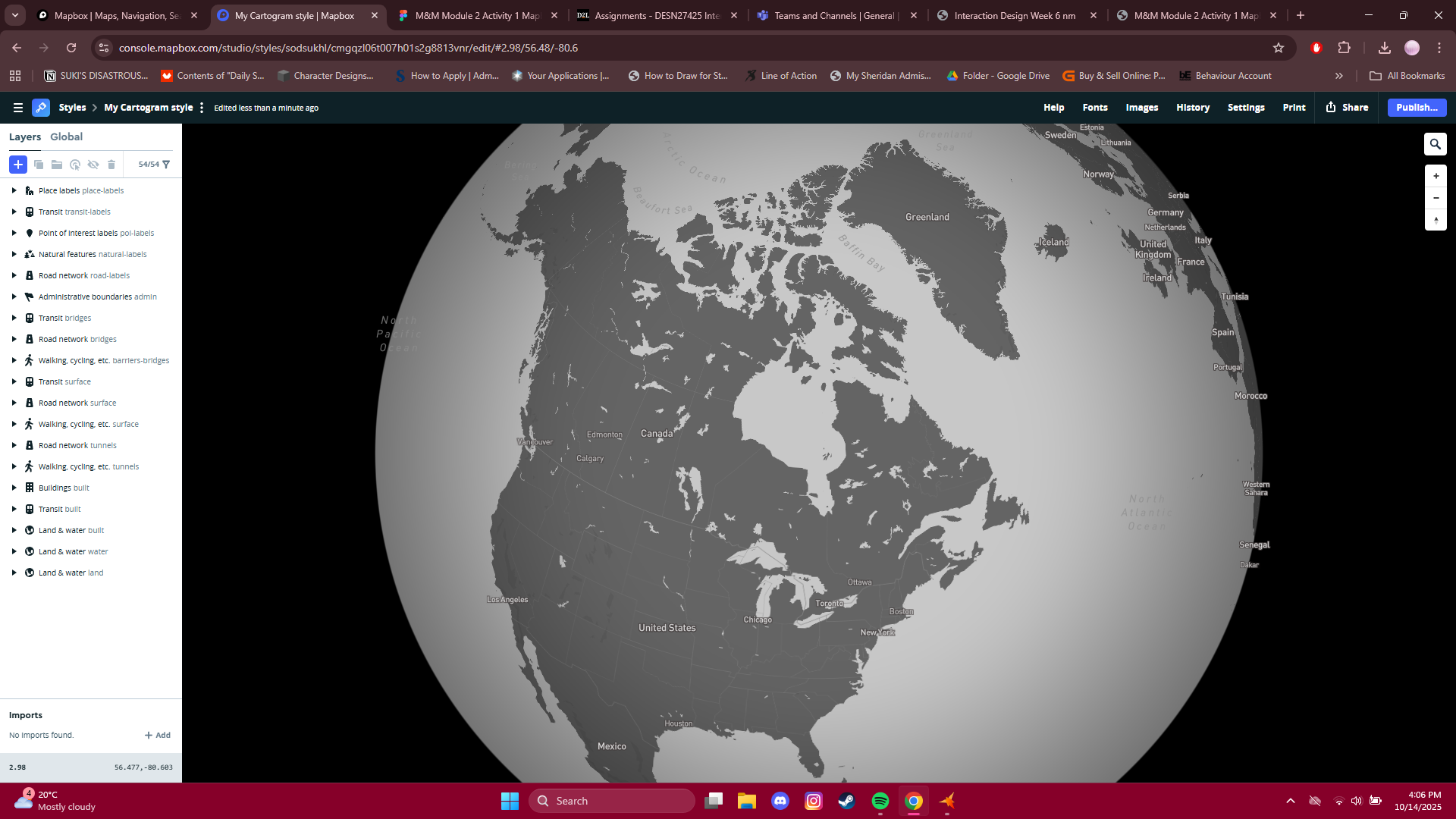This screenshot has width=1456, height=819.
Task: Activate the select-features-on-map tool
Action: (x=75, y=165)
